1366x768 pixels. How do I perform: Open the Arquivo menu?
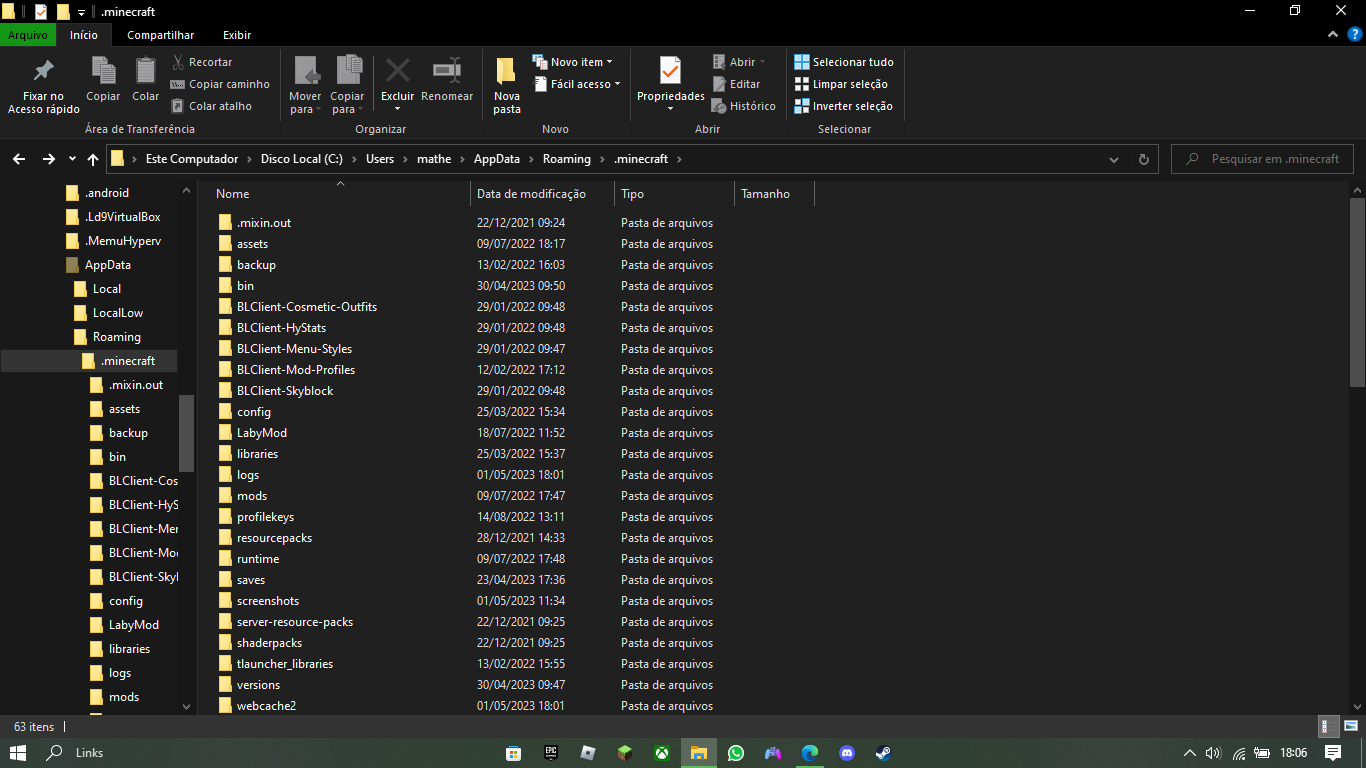coord(28,35)
